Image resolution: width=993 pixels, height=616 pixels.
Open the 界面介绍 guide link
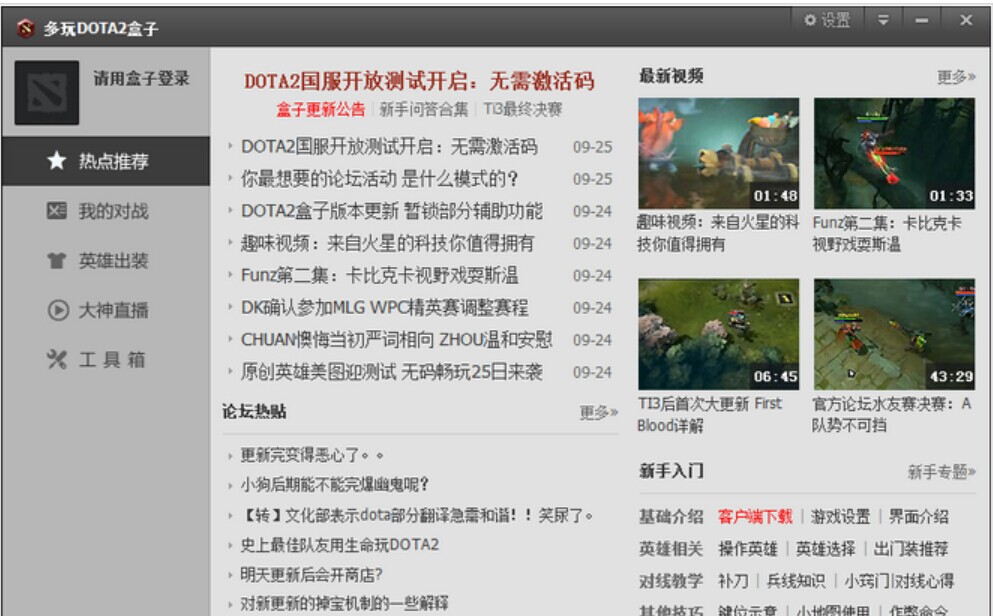pyautogui.click(x=918, y=517)
